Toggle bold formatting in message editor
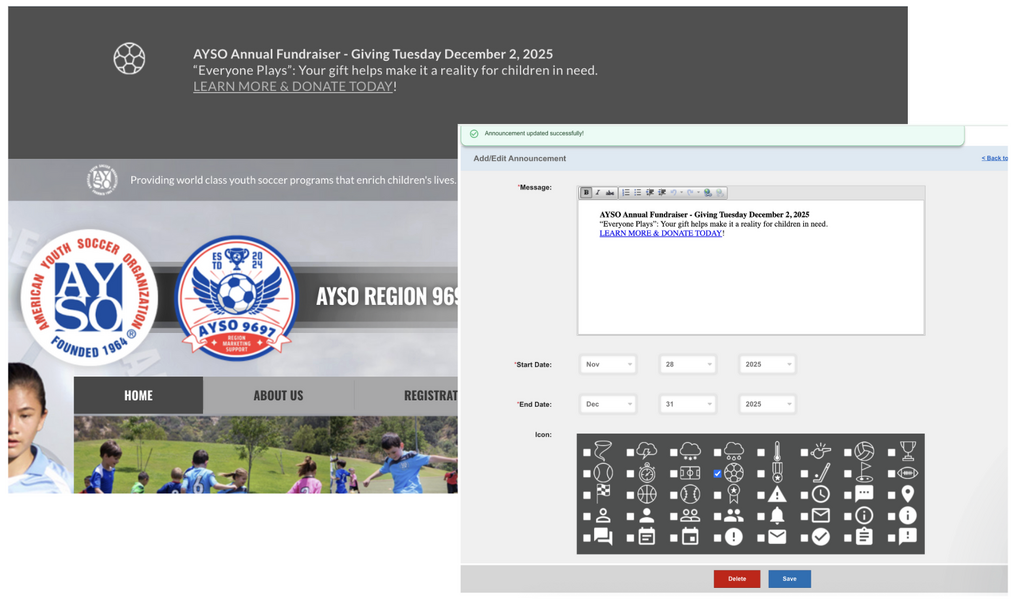Screen dimensions: 1024x607 tap(586, 193)
